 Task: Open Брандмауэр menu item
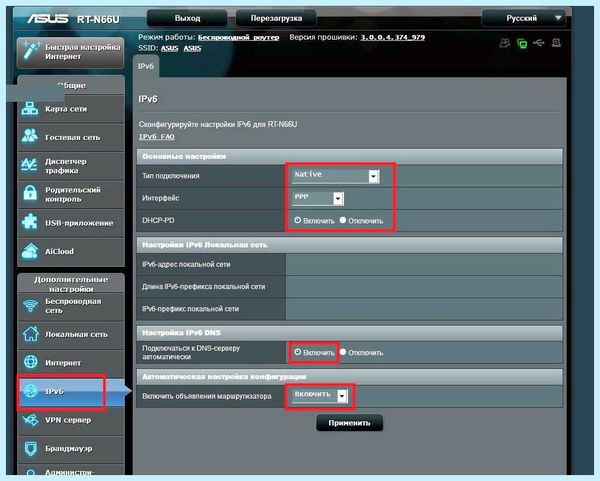point(71,448)
